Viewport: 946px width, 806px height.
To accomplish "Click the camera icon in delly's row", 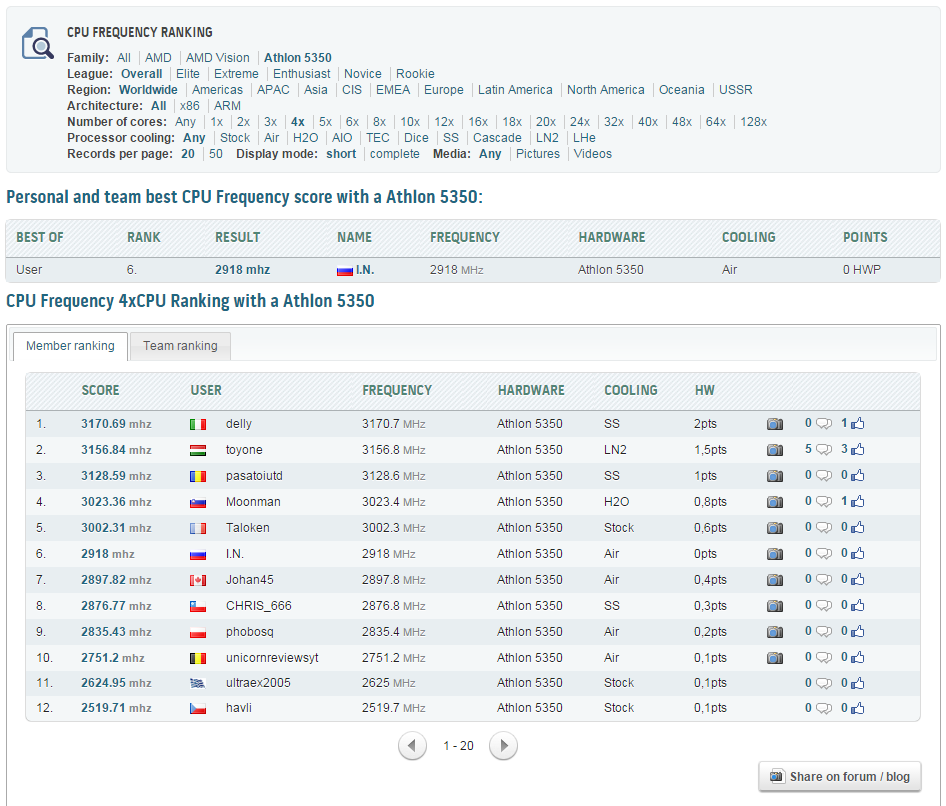I will [x=775, y=424].
